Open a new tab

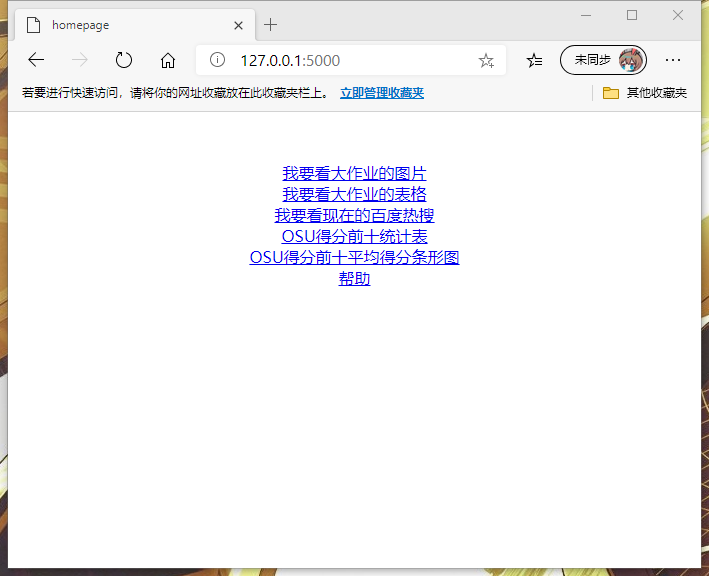point(270,25)
